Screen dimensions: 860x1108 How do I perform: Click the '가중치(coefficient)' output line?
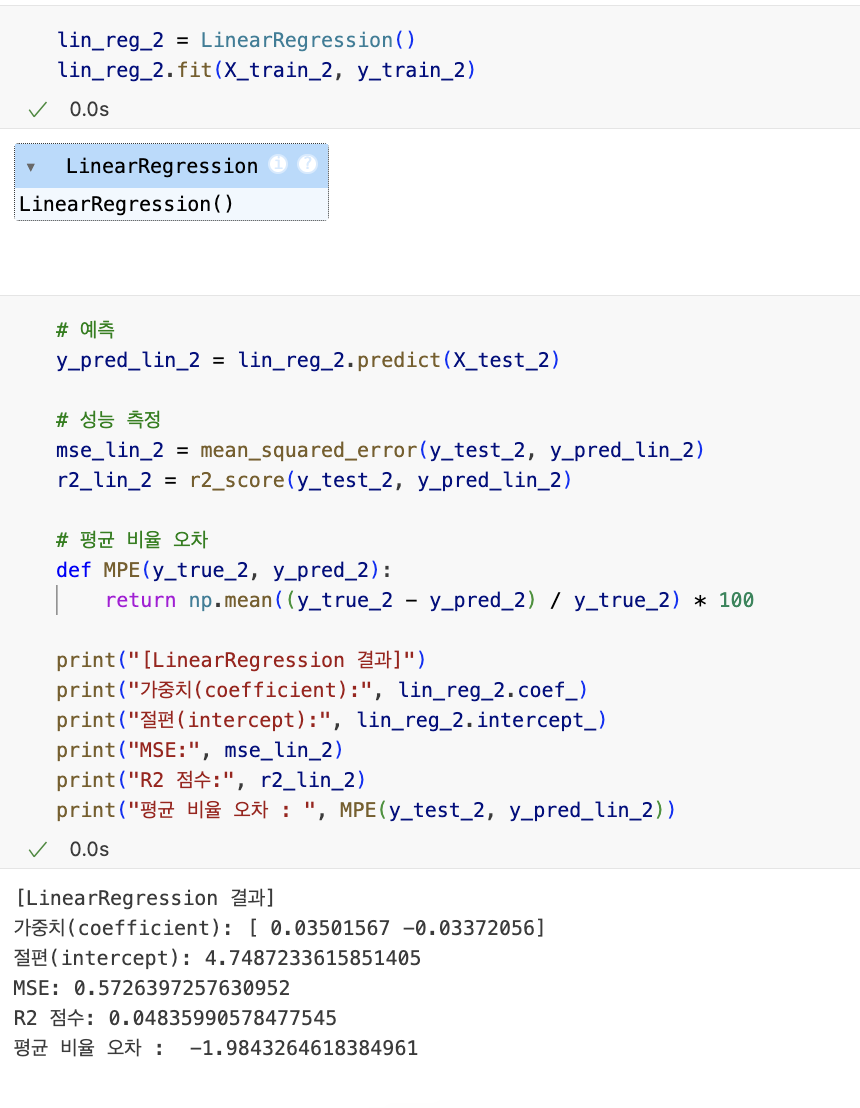(x=280, y=929)
